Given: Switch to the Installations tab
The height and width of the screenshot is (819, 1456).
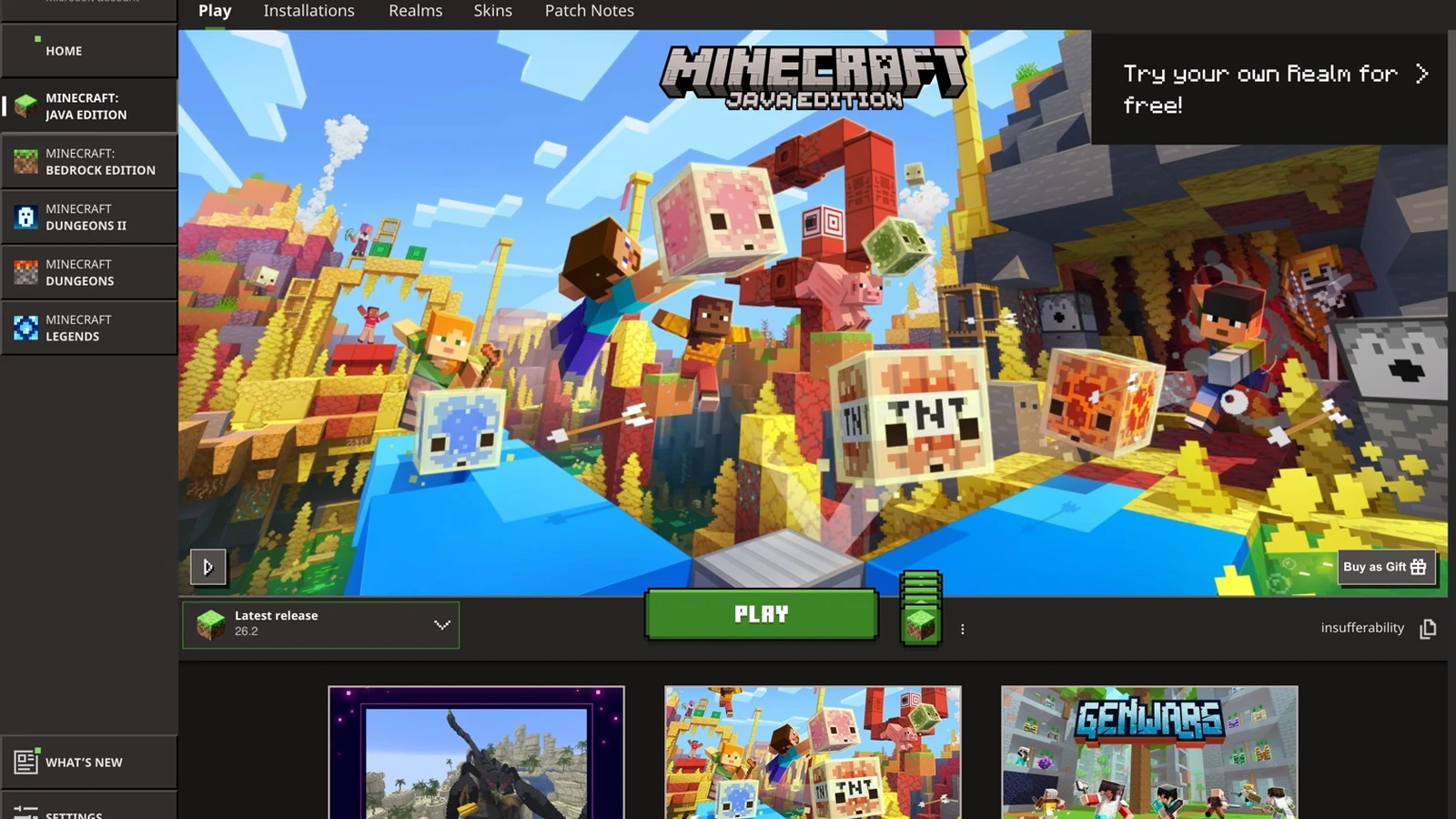Looking at the screenshot, I should [308, 11].
